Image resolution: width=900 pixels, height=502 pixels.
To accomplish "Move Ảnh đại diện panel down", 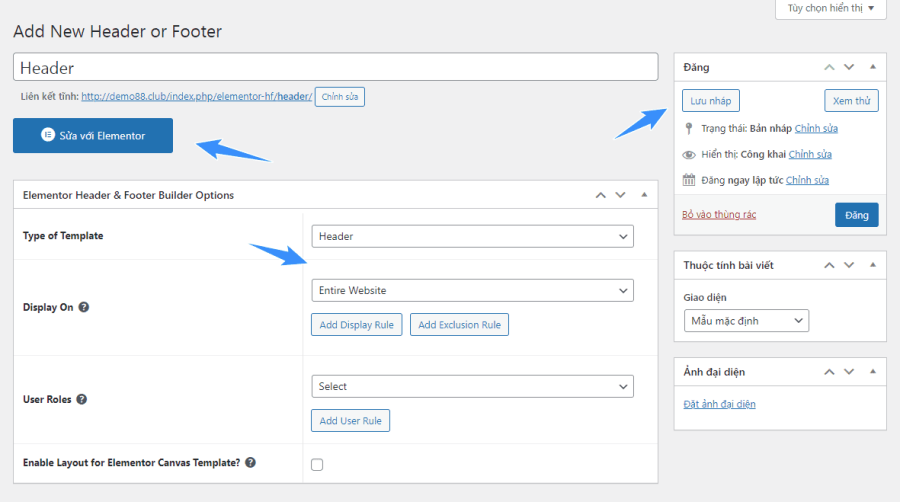I will click(x=849, y=372).
